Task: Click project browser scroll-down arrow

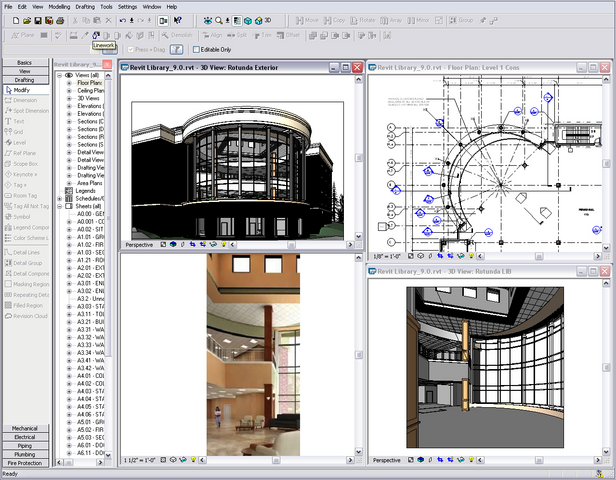Action: pyautogui.click(x=108, y=455)
